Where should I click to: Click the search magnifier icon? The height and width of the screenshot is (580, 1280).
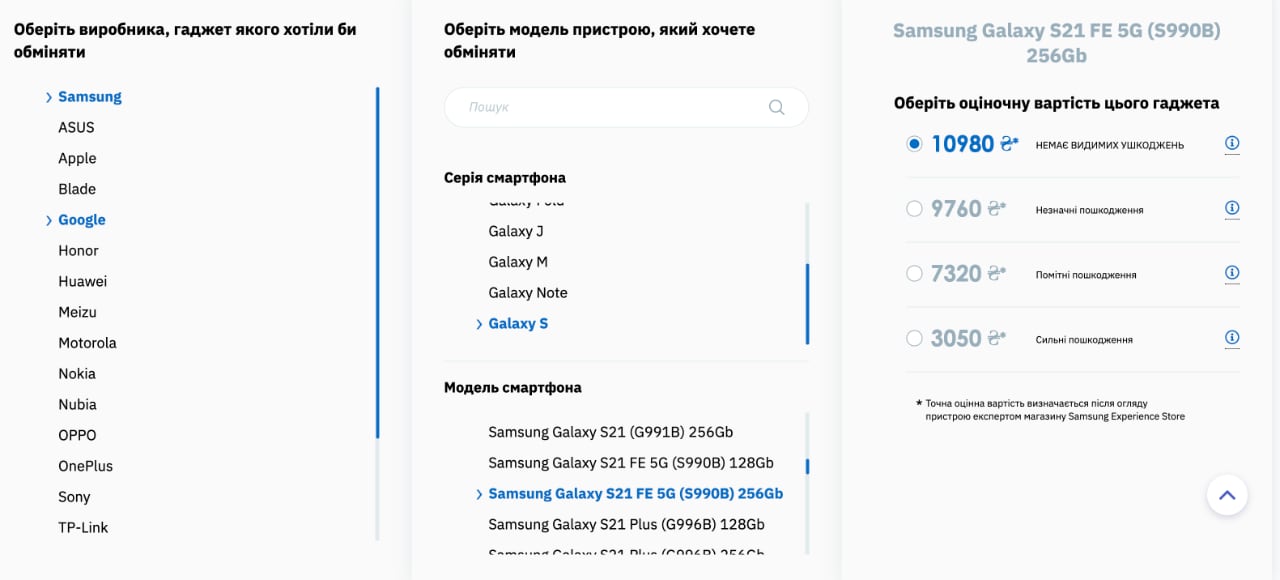pyautogui.click(x=776, y=107)
